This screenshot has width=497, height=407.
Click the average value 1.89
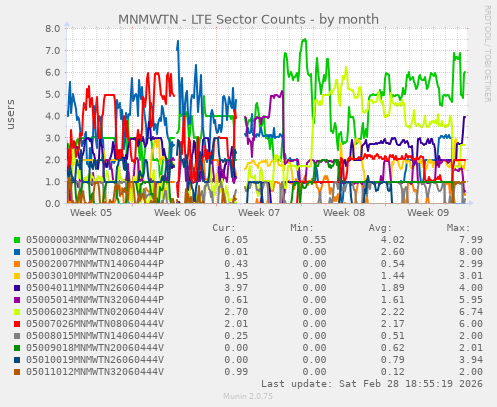coord(393,288)
